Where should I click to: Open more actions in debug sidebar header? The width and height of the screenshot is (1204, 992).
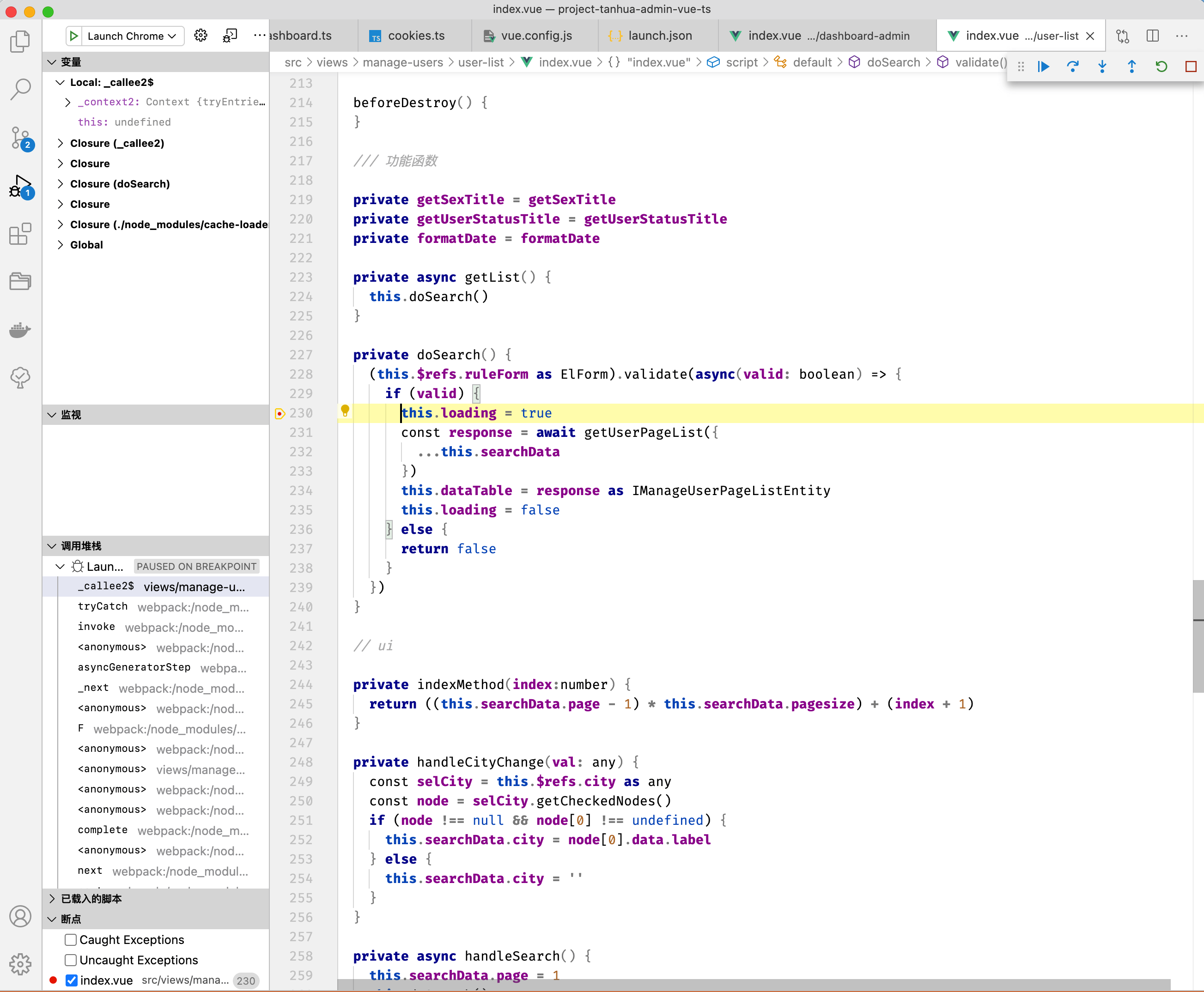coord(259,36)
